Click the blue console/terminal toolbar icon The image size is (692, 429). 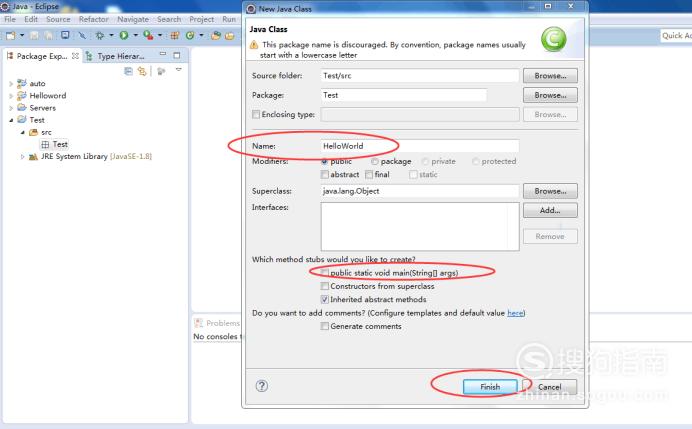pos(65,35)
